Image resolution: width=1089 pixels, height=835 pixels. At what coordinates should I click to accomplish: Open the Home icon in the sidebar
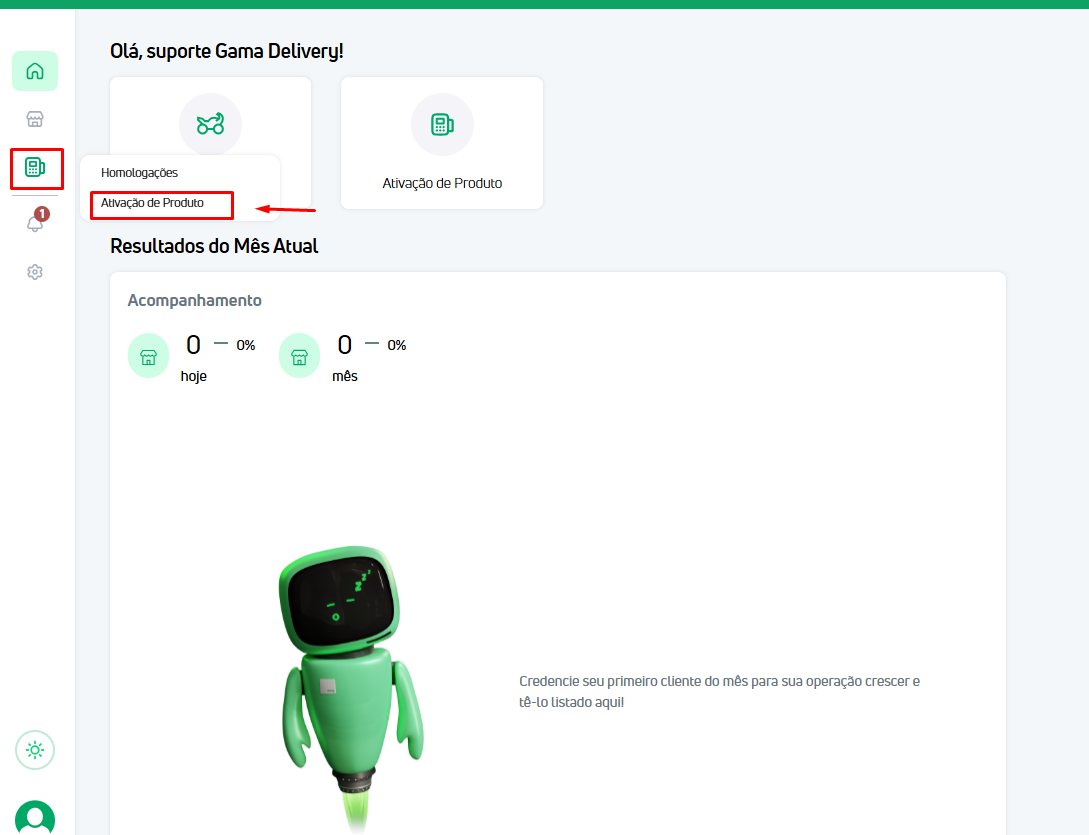point(35,71)
